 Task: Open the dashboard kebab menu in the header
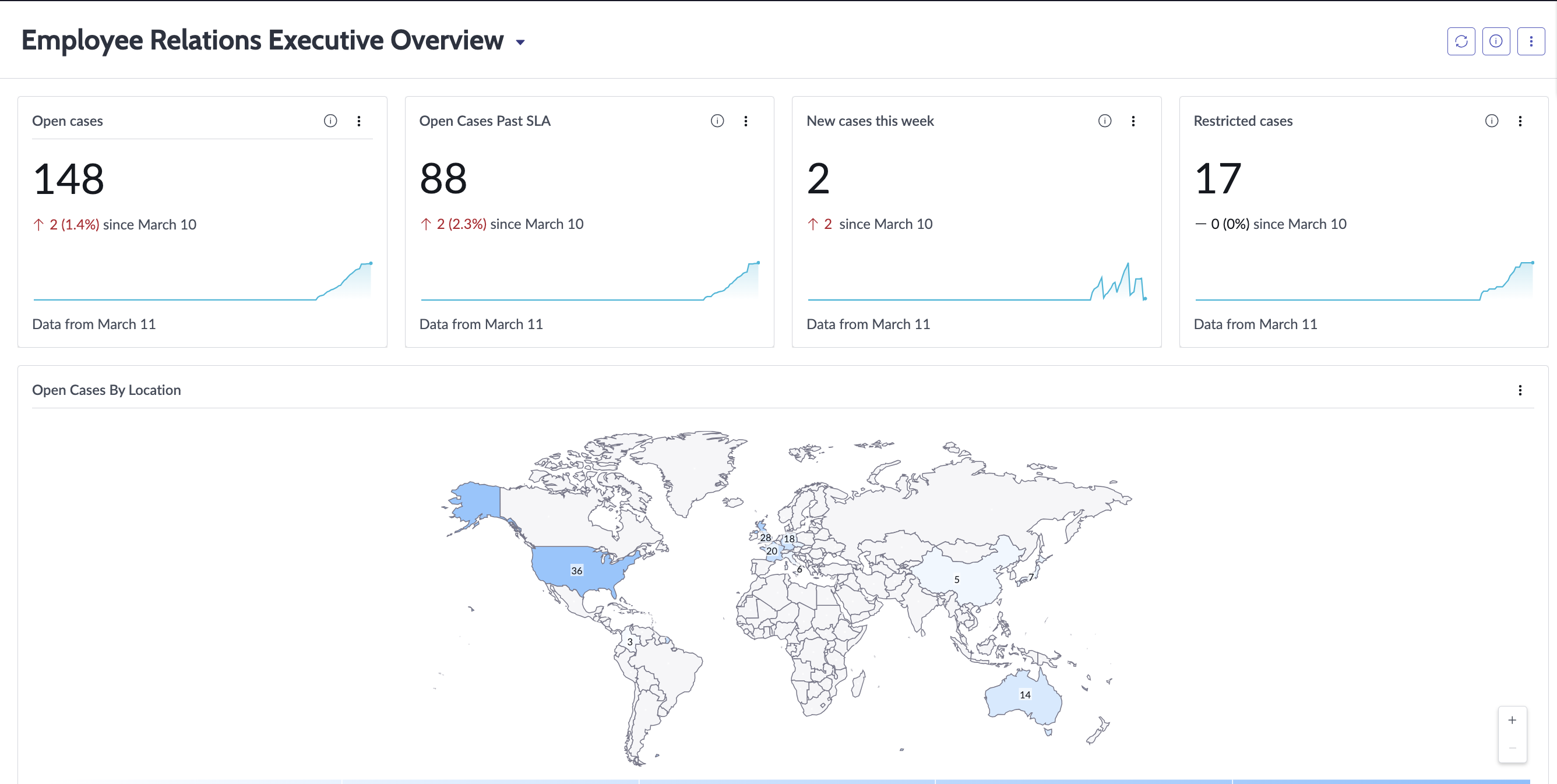(x=1531, y=41)
